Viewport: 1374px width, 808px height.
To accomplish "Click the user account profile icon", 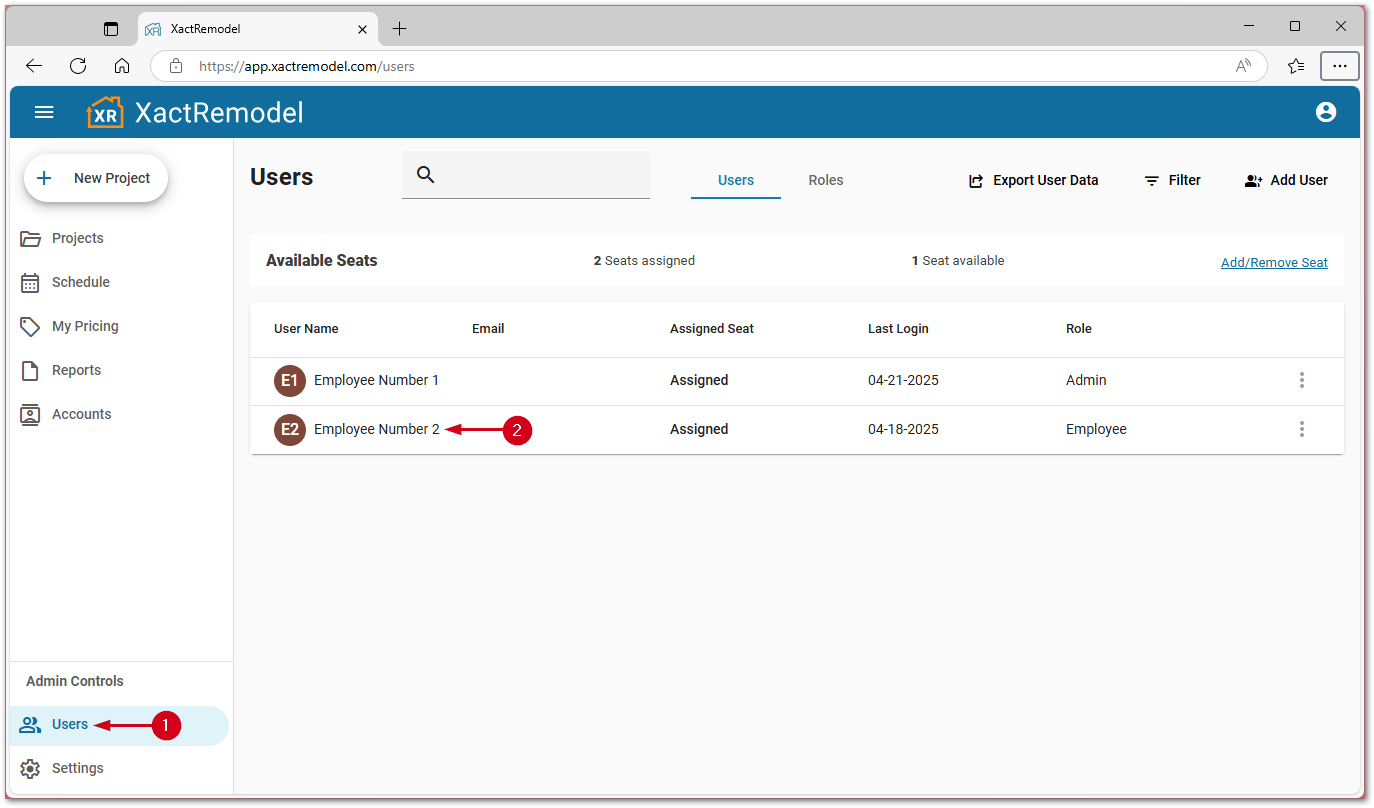I will click(1326, 112).
